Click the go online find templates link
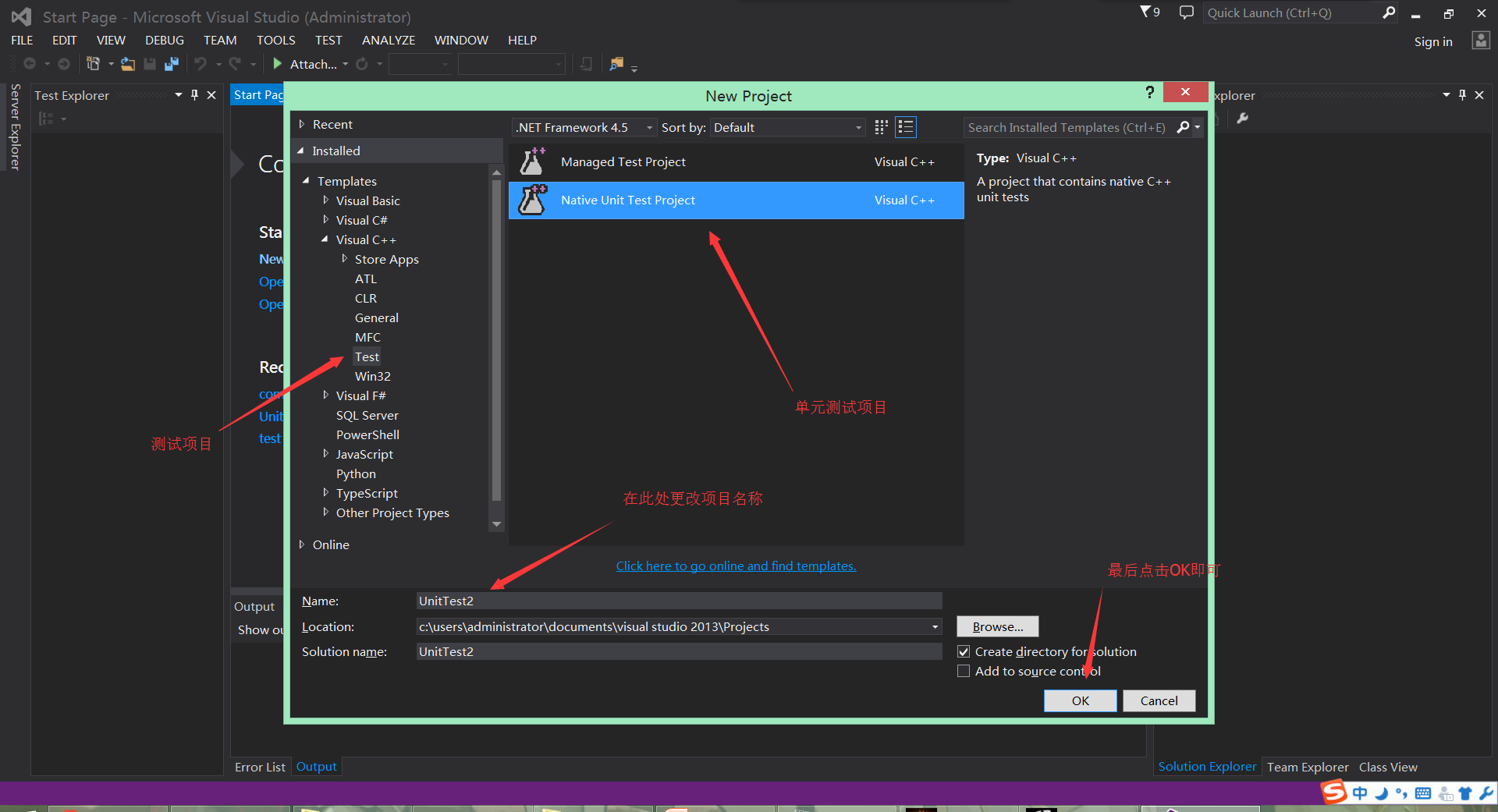Screen dimensions: 1498x812 (736, 566)
